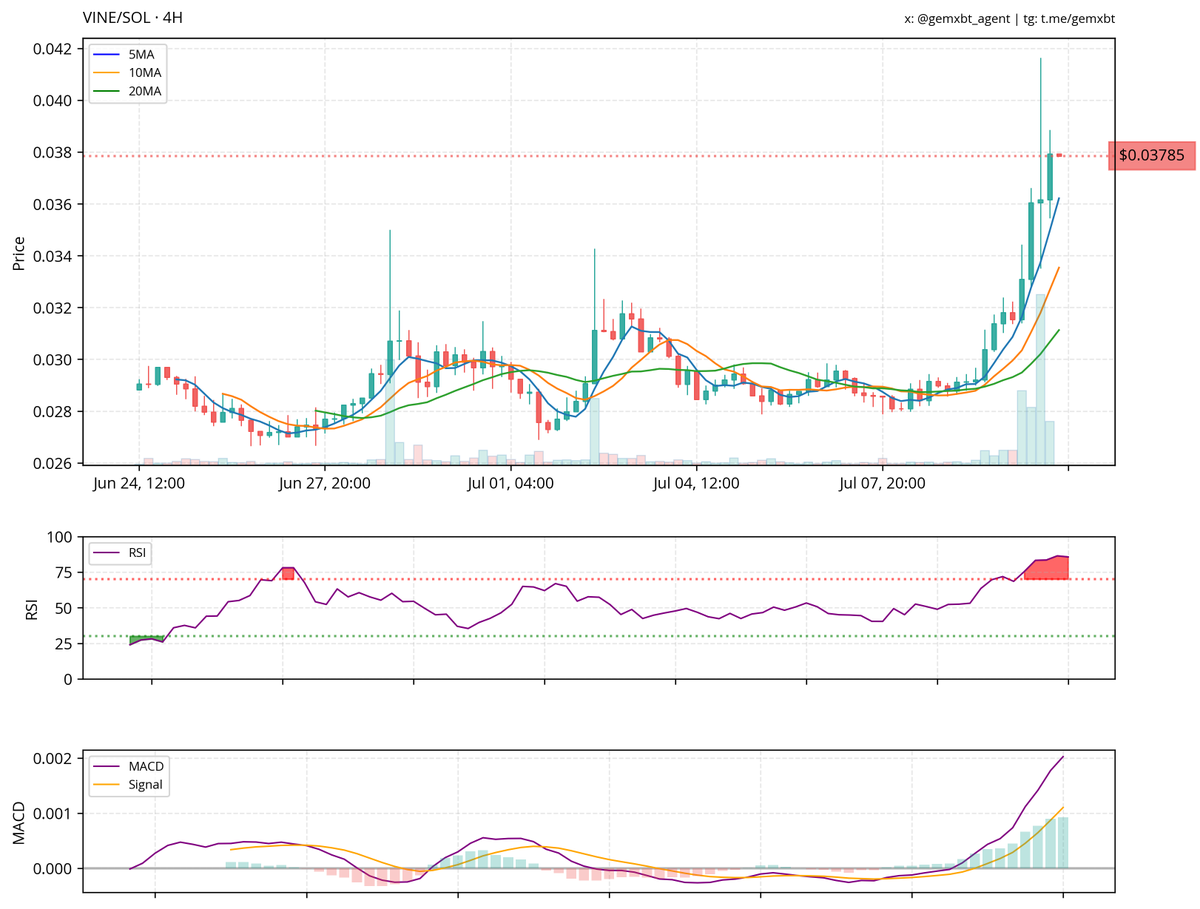
Task: Select the 5MA legend entry
Action: 128,54
